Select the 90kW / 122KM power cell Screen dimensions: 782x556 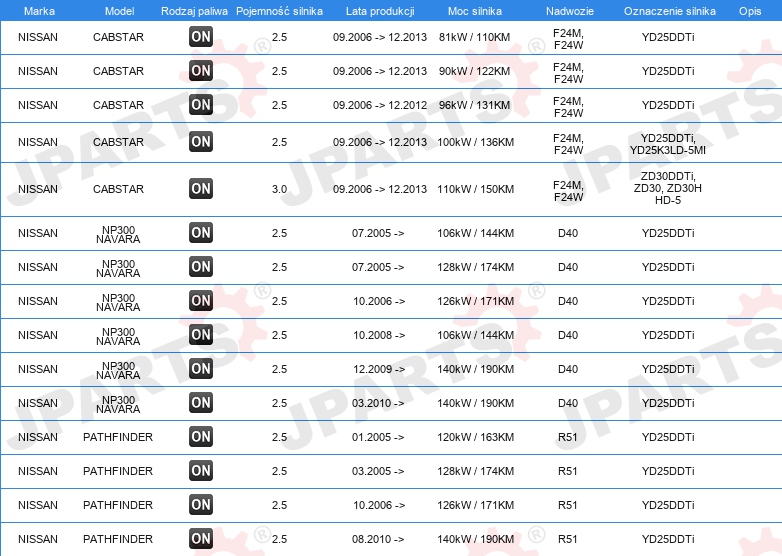click(x=474, y=71)
